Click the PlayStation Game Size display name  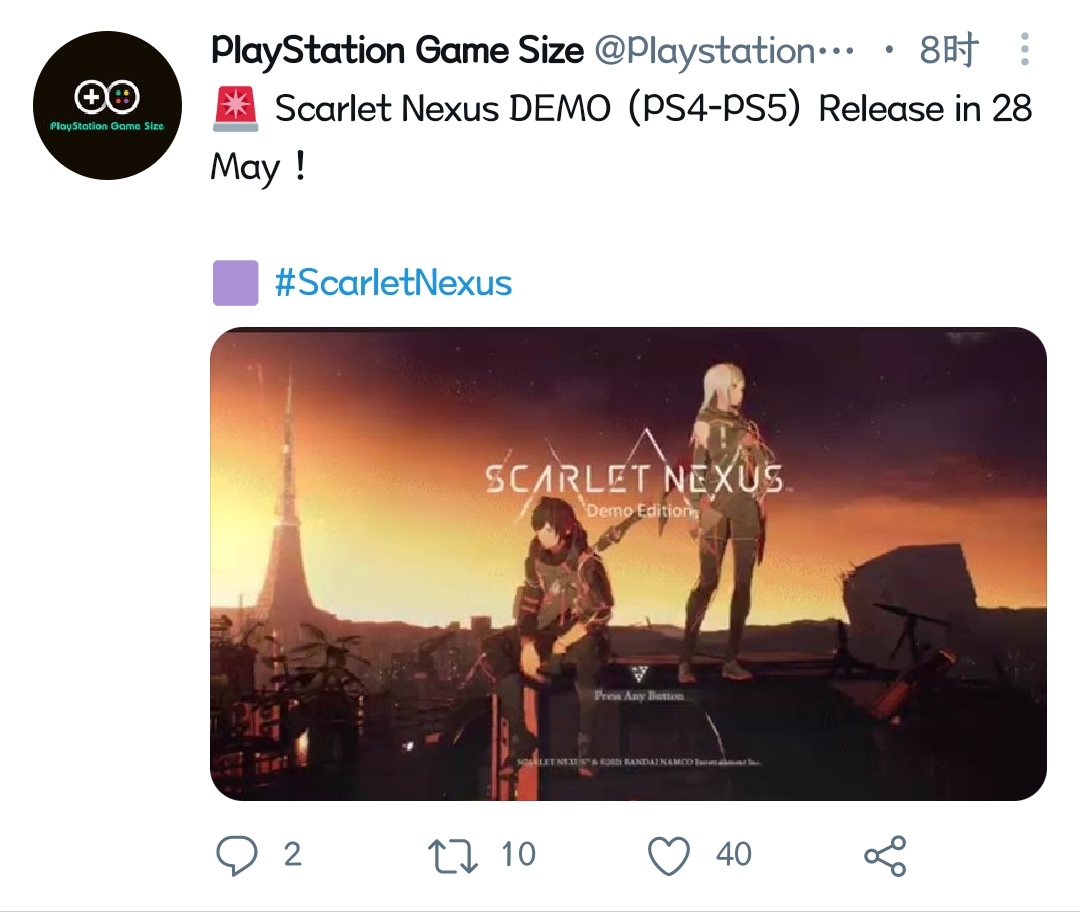397,50
